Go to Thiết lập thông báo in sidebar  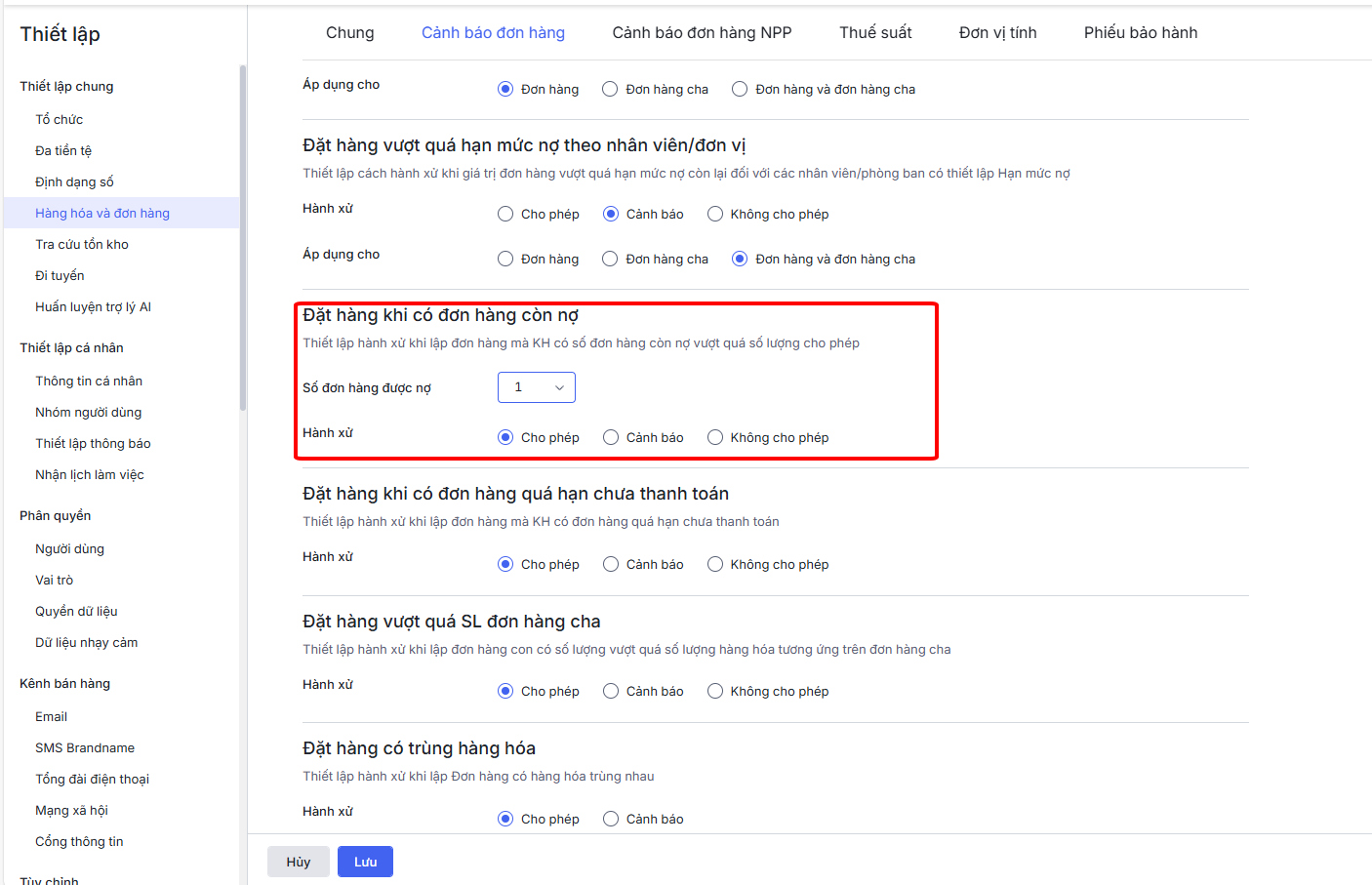click(x=93, y=443)
